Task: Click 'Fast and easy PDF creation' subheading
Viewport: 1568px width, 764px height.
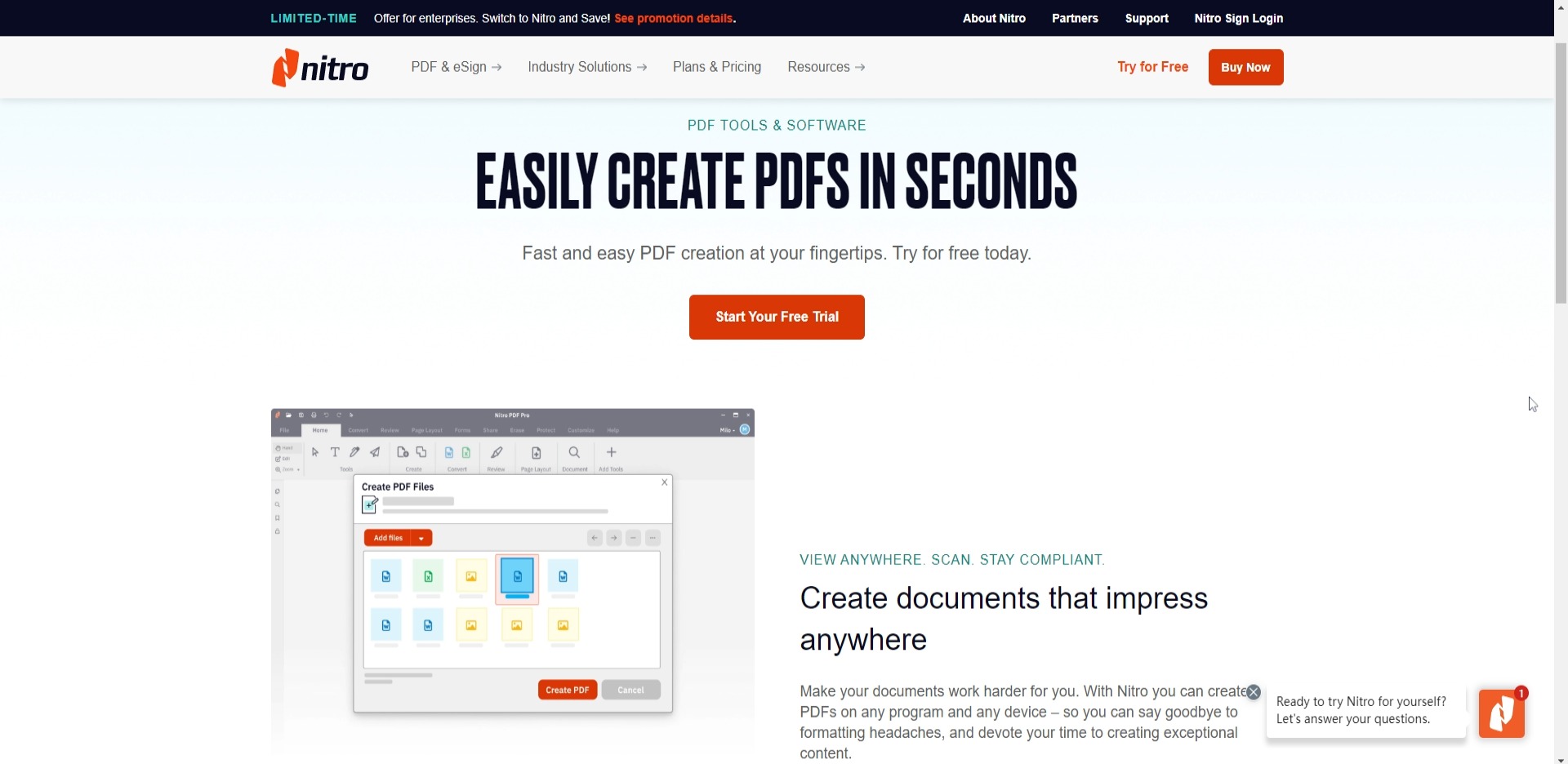Action: coord(777,253)
